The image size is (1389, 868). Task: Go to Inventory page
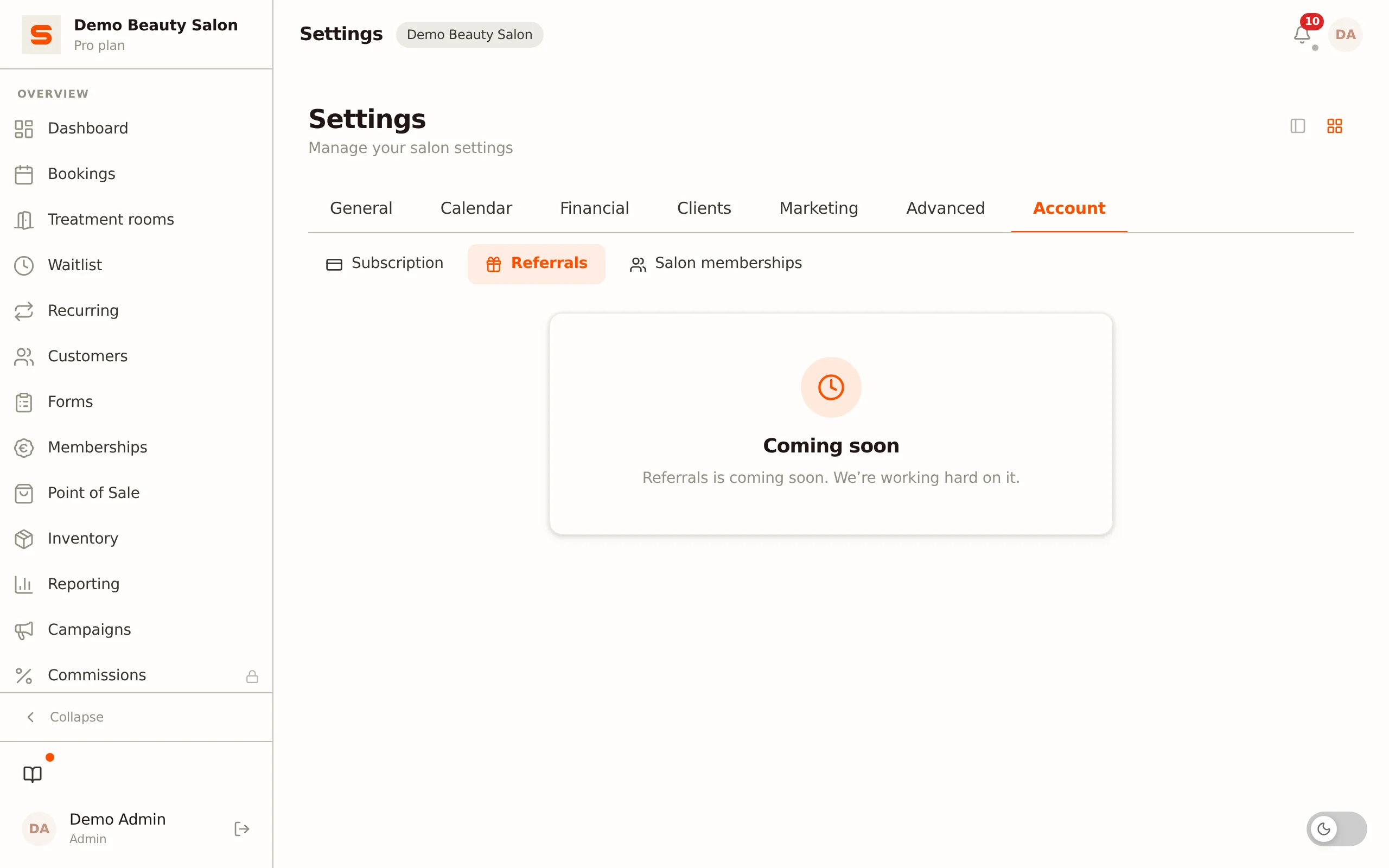pos(82,539)
